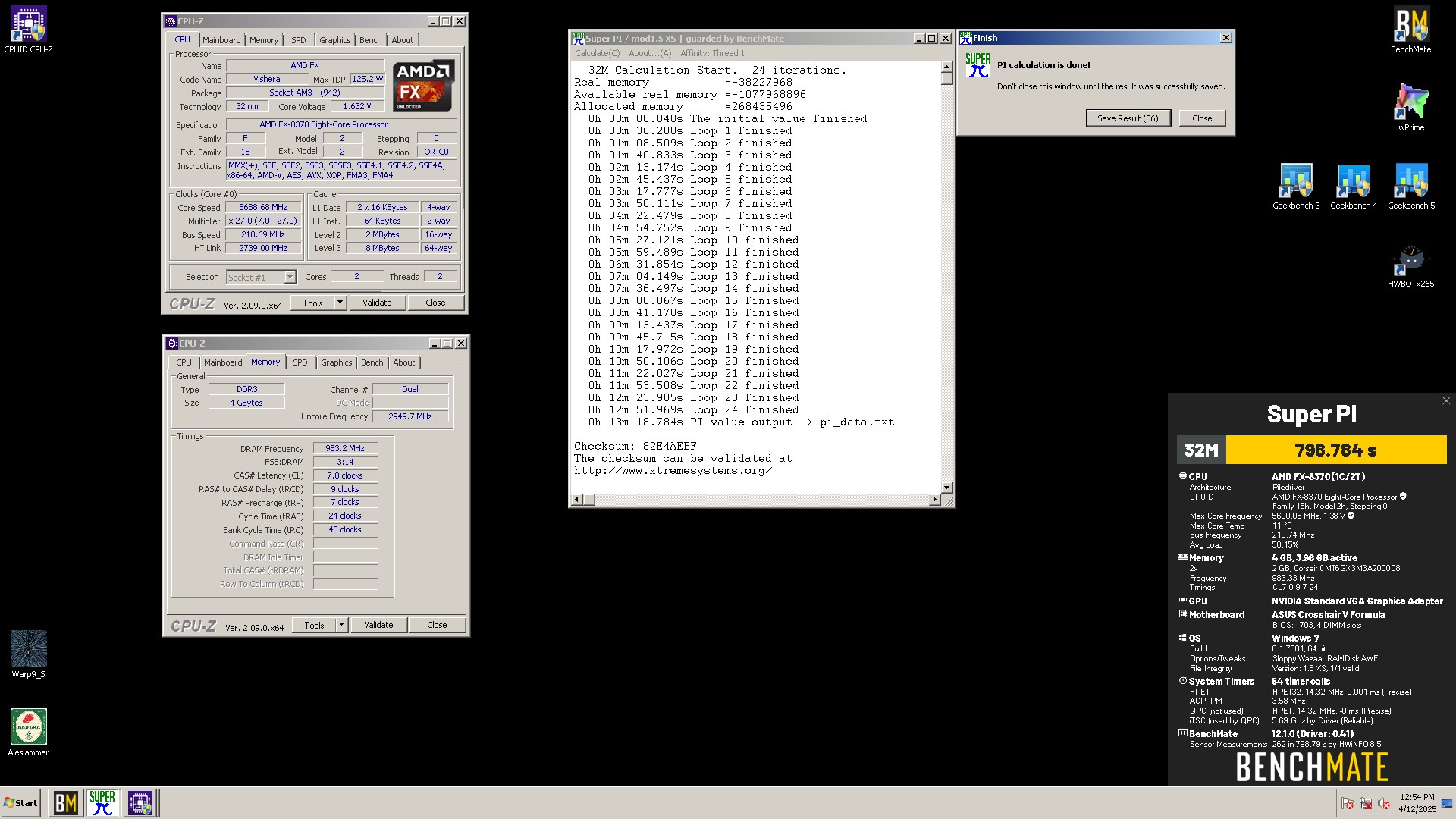Open About...(A) menu in Super PI
The image size is (1456, 819).
pyautogui.click(x=650, y=53)
